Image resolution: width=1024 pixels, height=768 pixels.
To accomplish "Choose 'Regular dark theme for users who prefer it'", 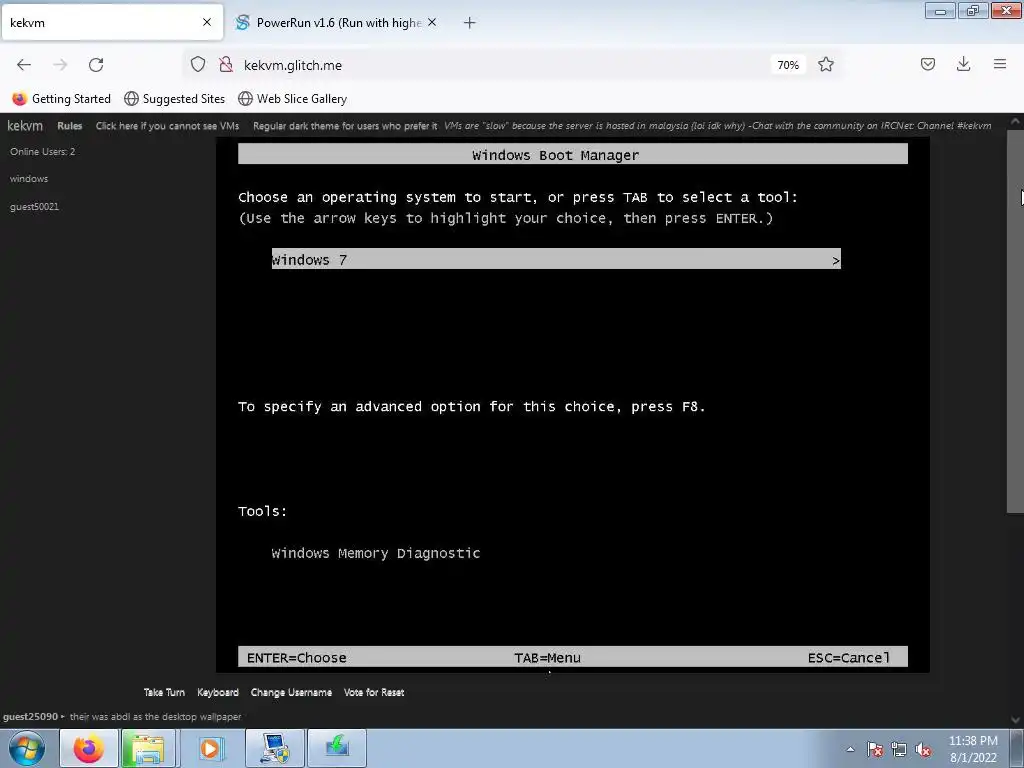I will click(x=345, y=126).
